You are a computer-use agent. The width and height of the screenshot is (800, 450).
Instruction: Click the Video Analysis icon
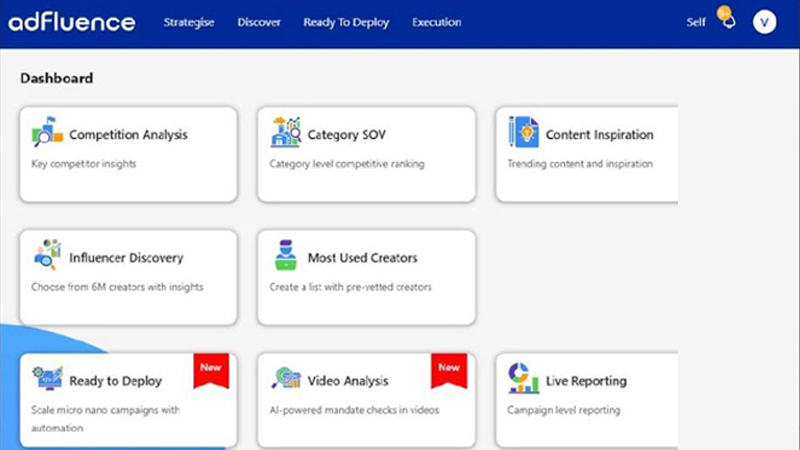click(x=286, y=379)
